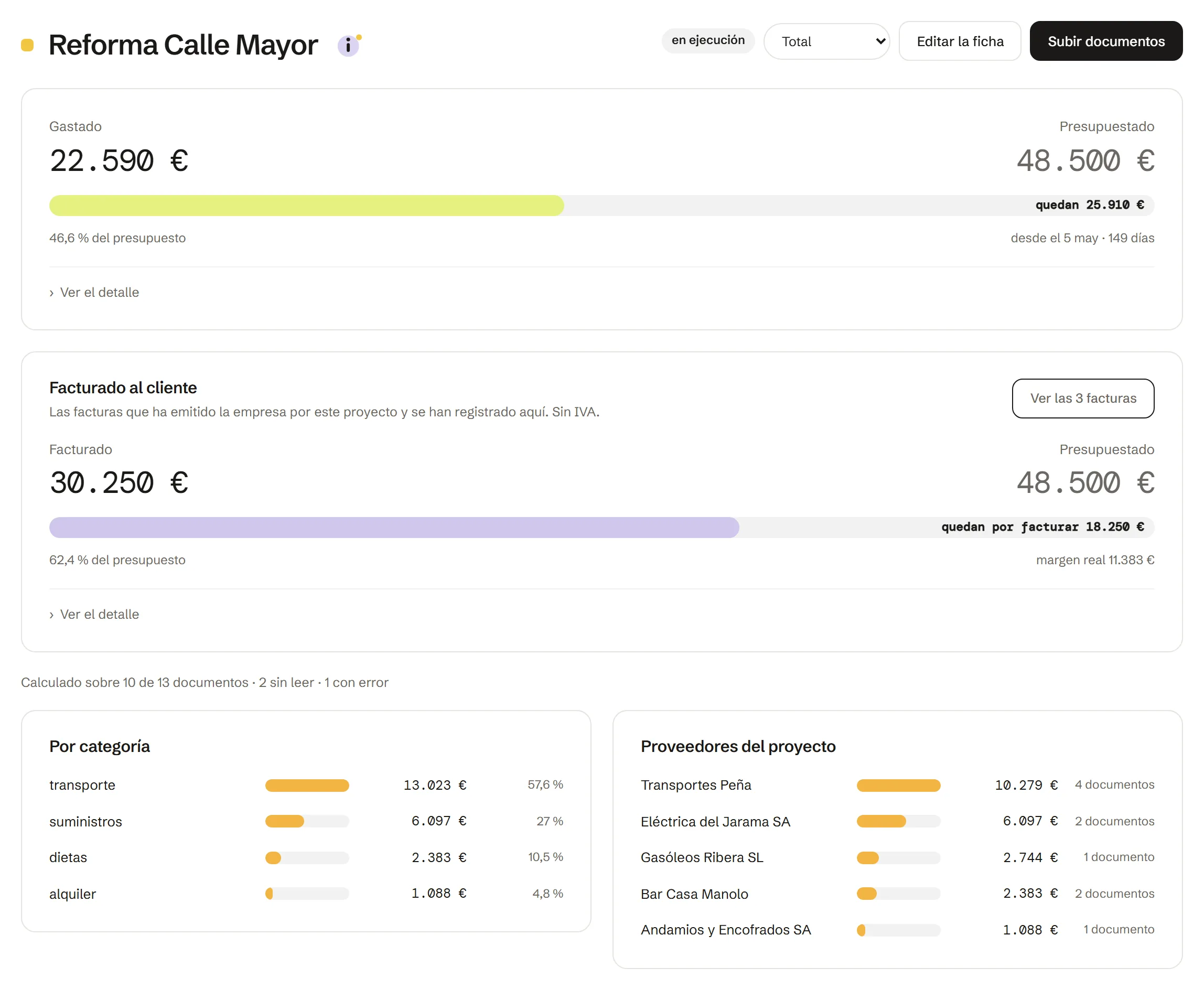Expand Ver el detalle under Gastado
Viewport: 1204px width, 989px height.
pos(94,292)
